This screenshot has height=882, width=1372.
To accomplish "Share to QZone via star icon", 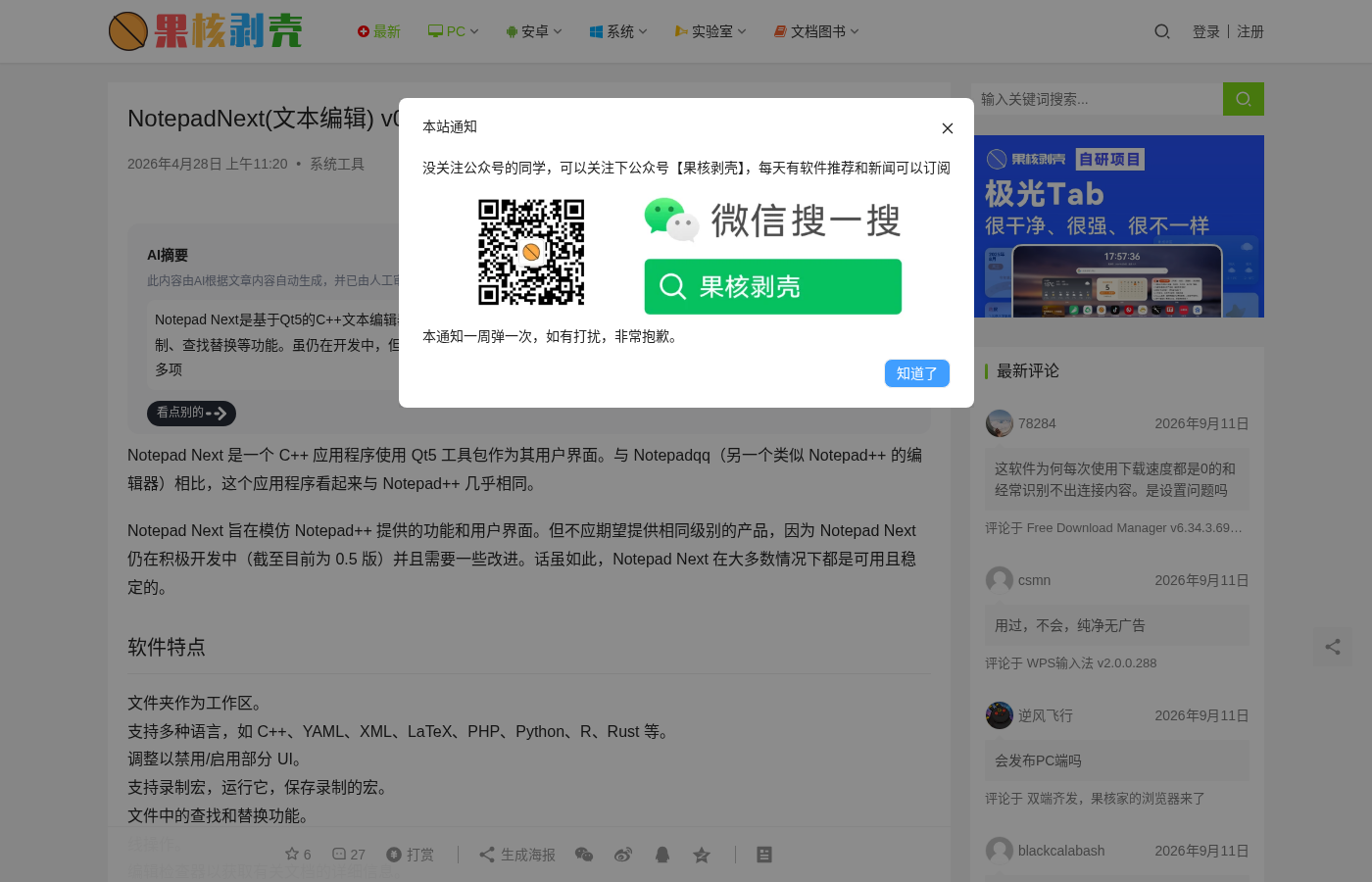I will pos(702,855).
